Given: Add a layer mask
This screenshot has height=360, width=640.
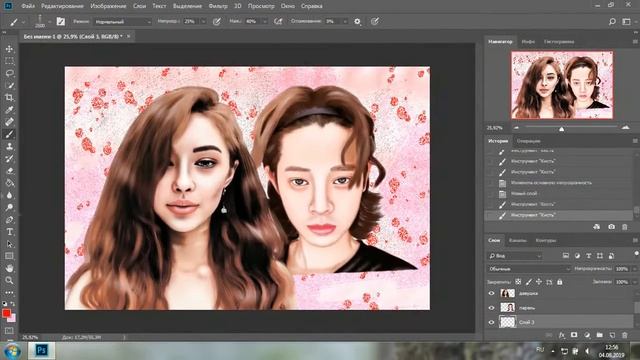Looking at the screenshot, I should click(x=574, y=335).
